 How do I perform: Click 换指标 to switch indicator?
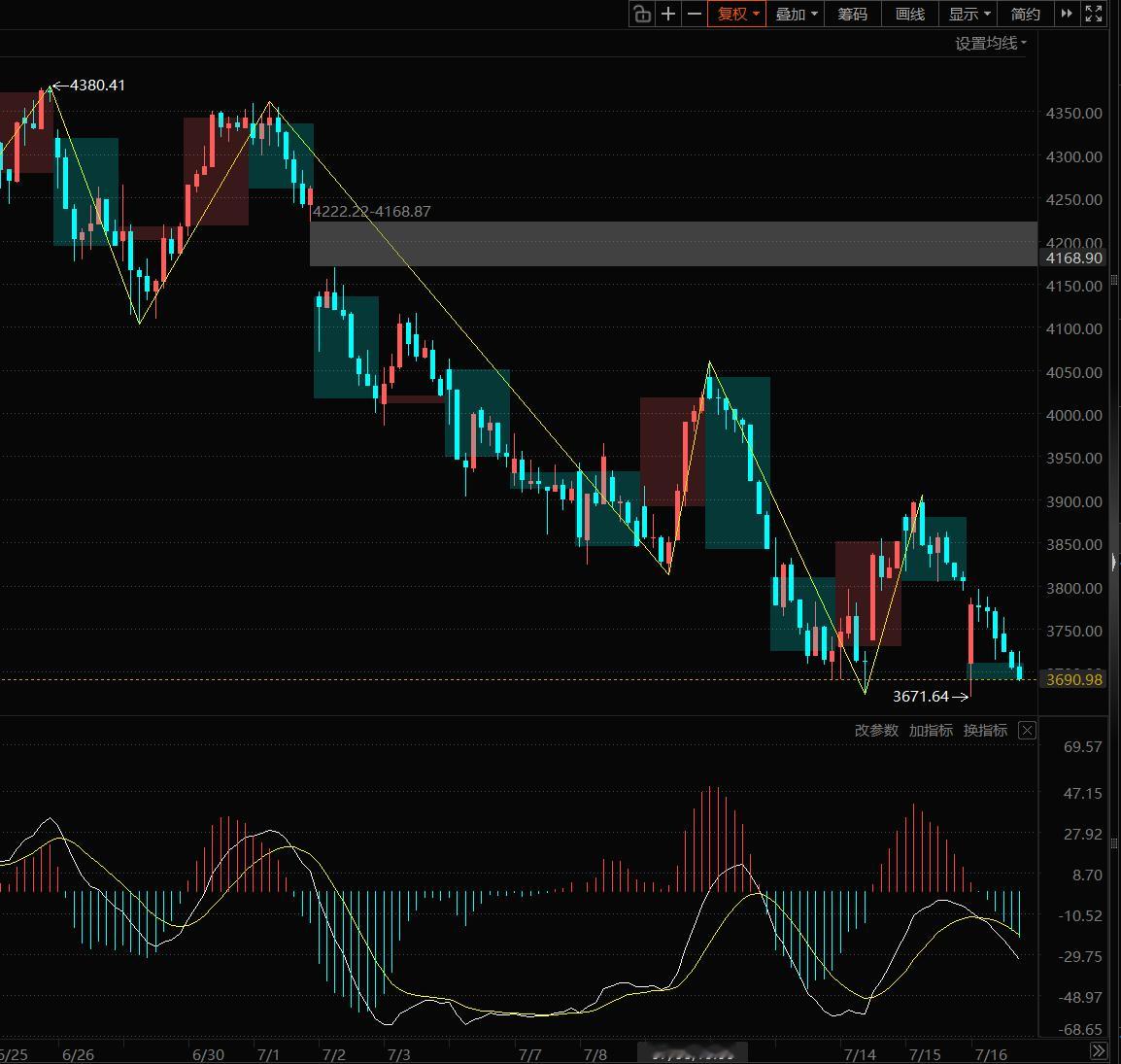[984, 730]
